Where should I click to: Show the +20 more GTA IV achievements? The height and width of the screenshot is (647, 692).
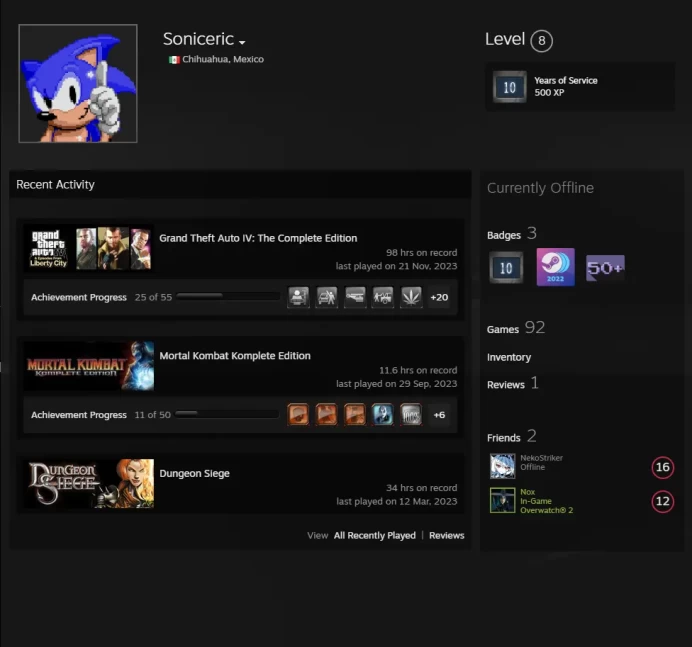[439, 297]
